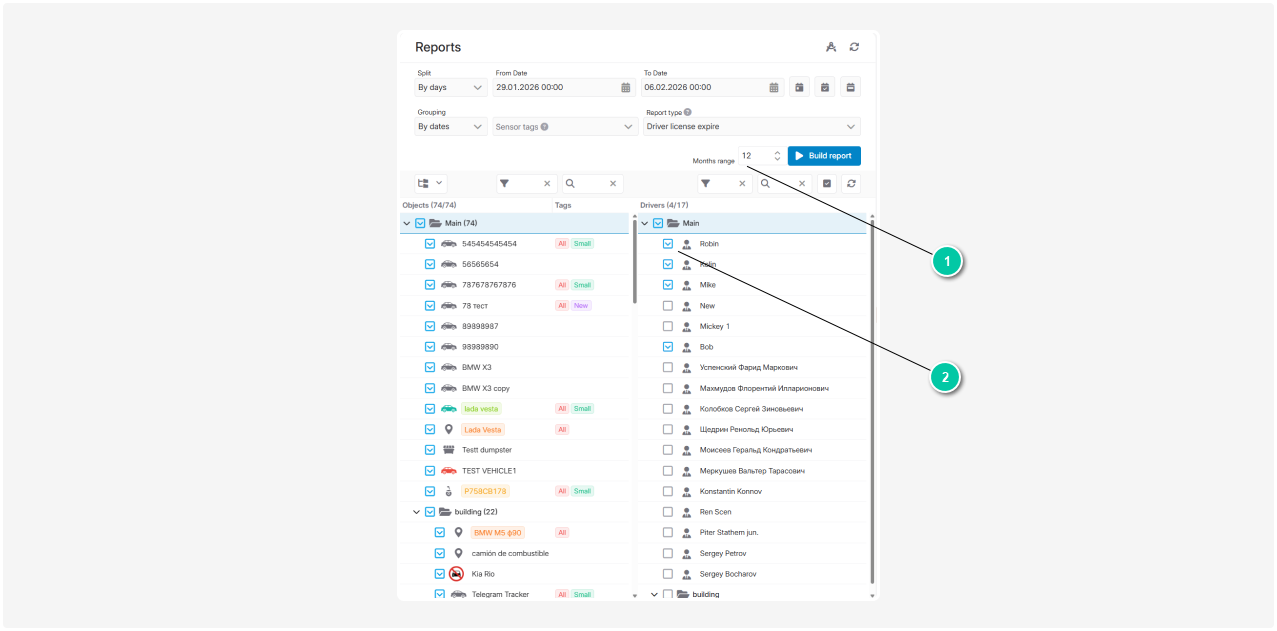1277x631 pixels.
Task: Refresh the Drivers list with its reload button
Action: [x=851, y=184]
